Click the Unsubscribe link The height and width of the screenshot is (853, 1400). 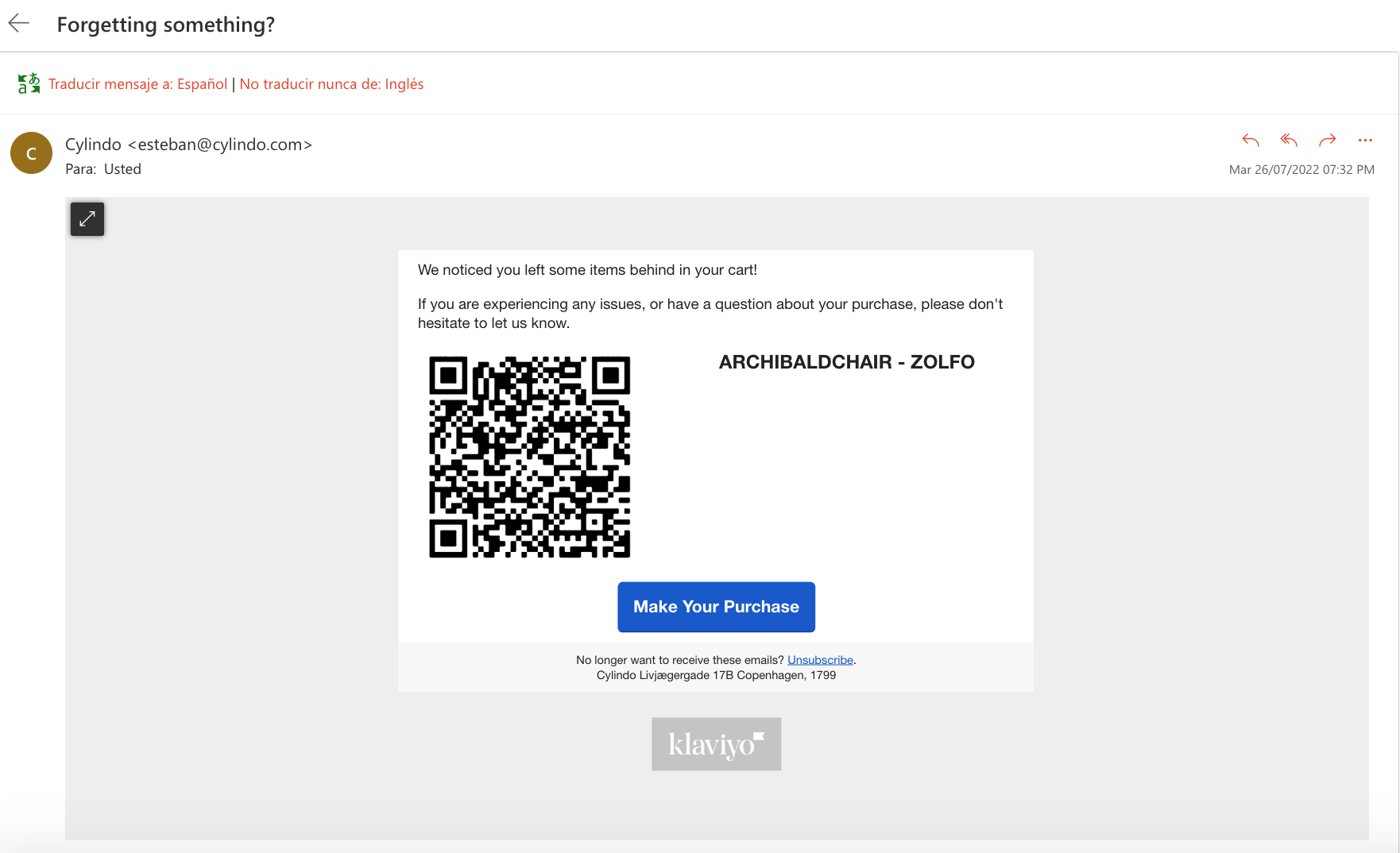coord(820,660)
